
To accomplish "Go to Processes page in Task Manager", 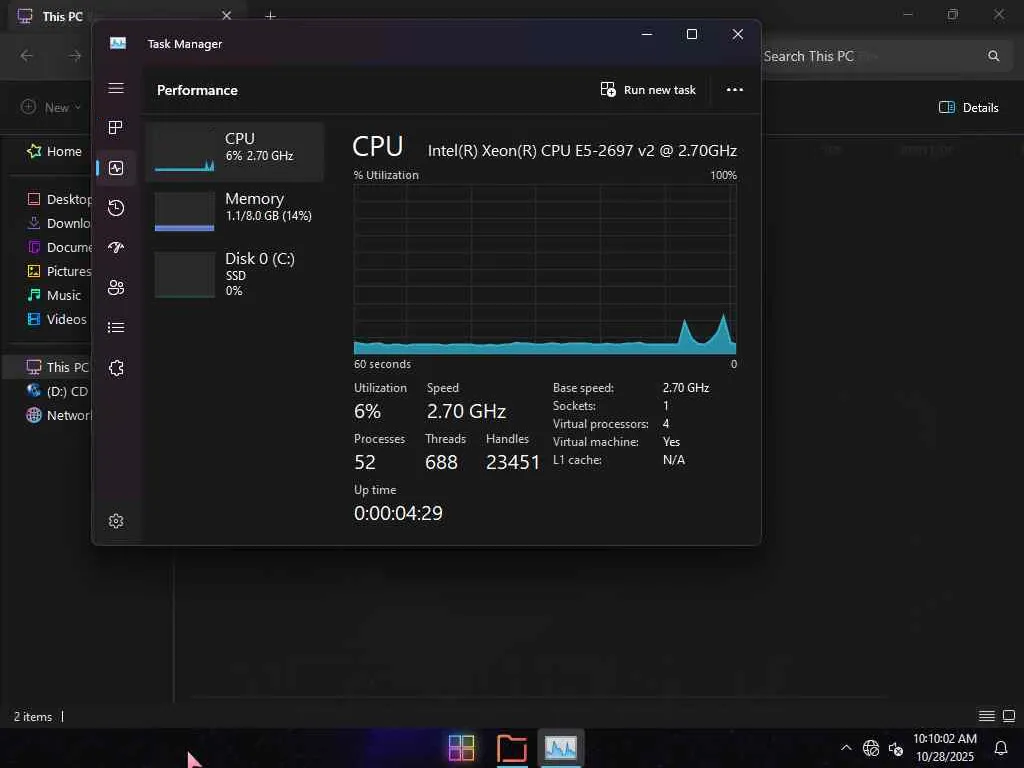I will (x=116, y=127).
